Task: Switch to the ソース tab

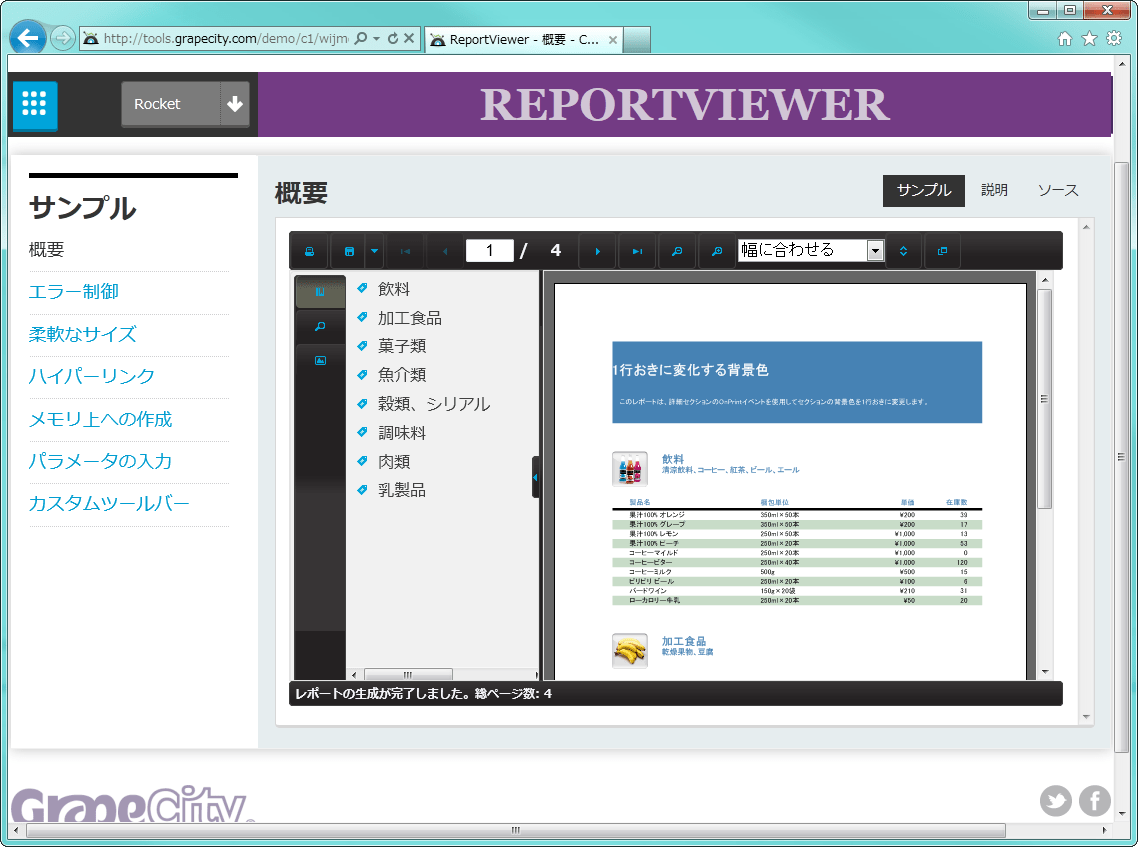Action: pos(1057,190)
